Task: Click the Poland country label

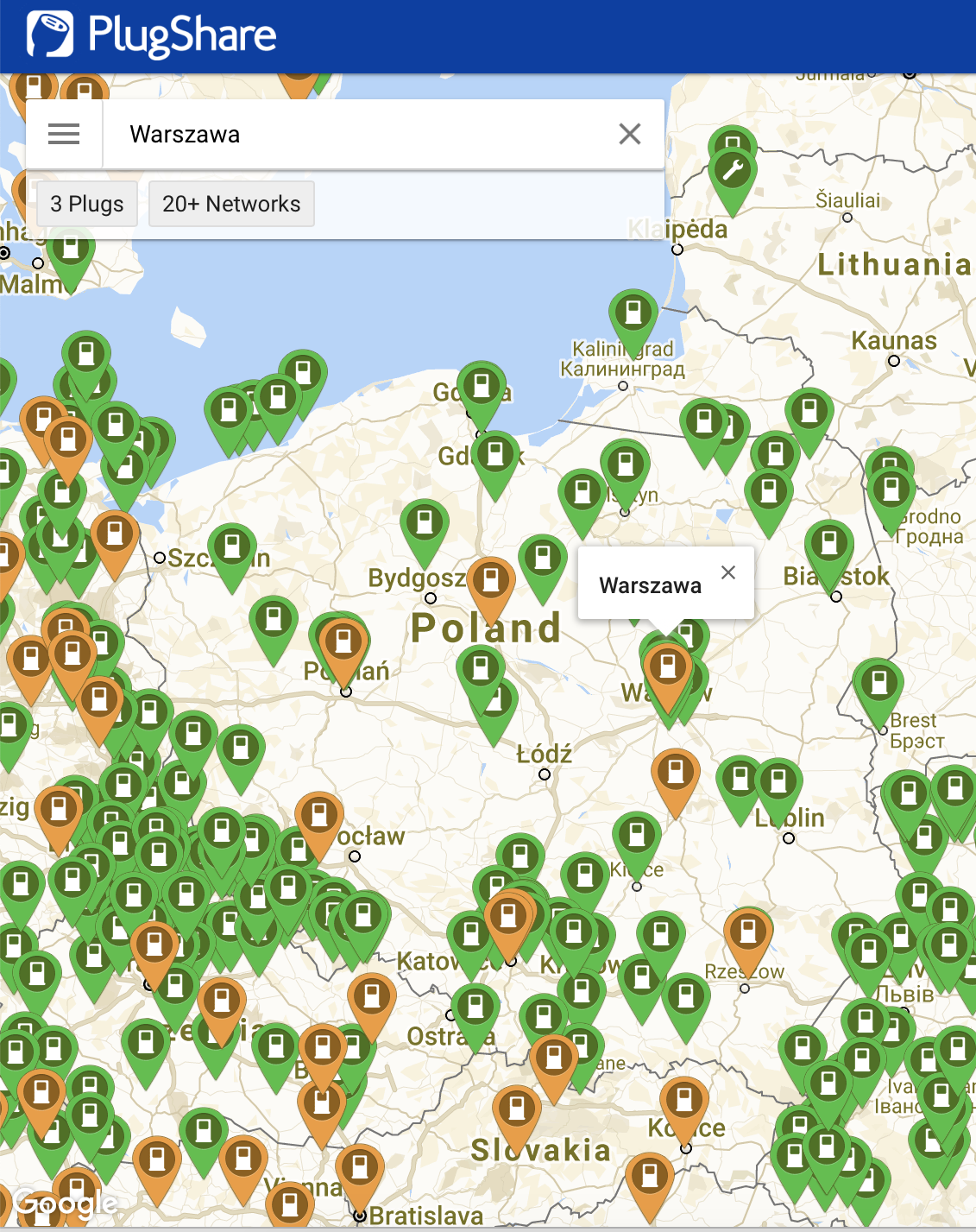Action: click(x=486, y=628)
